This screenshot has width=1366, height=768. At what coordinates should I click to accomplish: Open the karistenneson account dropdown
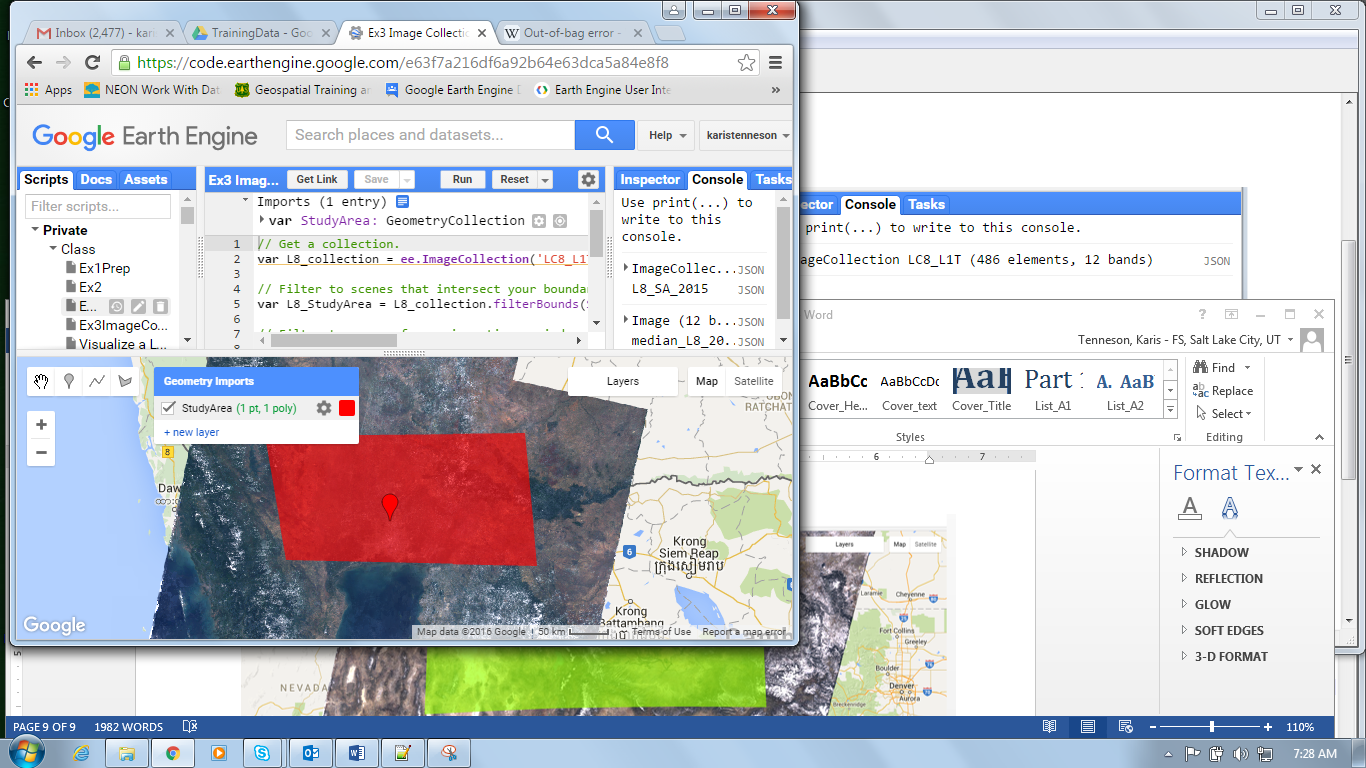(748, 135)
